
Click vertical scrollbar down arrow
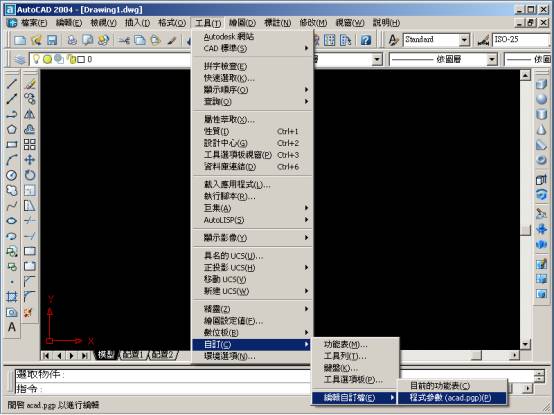click(x=525, y=344)
